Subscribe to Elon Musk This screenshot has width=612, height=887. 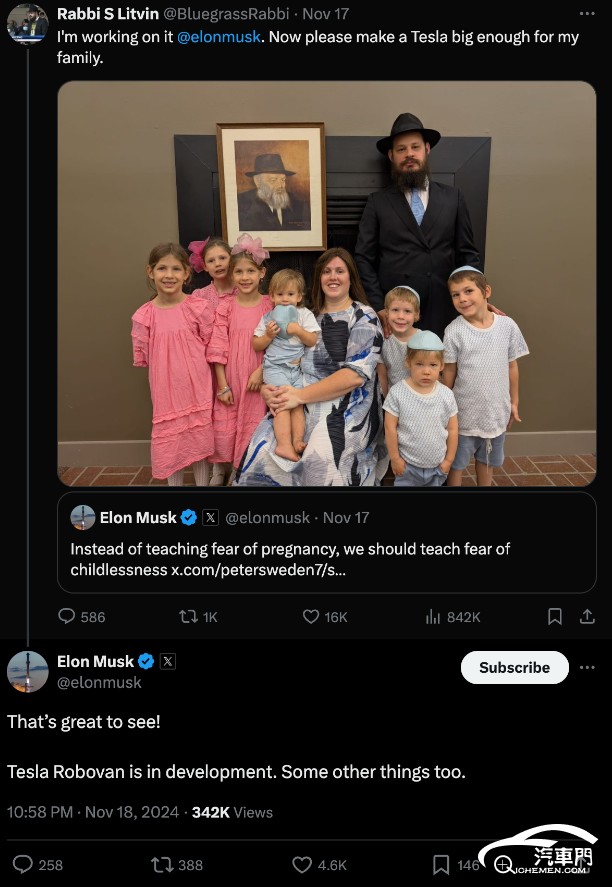pyautogui.click(x=515, y=668)
